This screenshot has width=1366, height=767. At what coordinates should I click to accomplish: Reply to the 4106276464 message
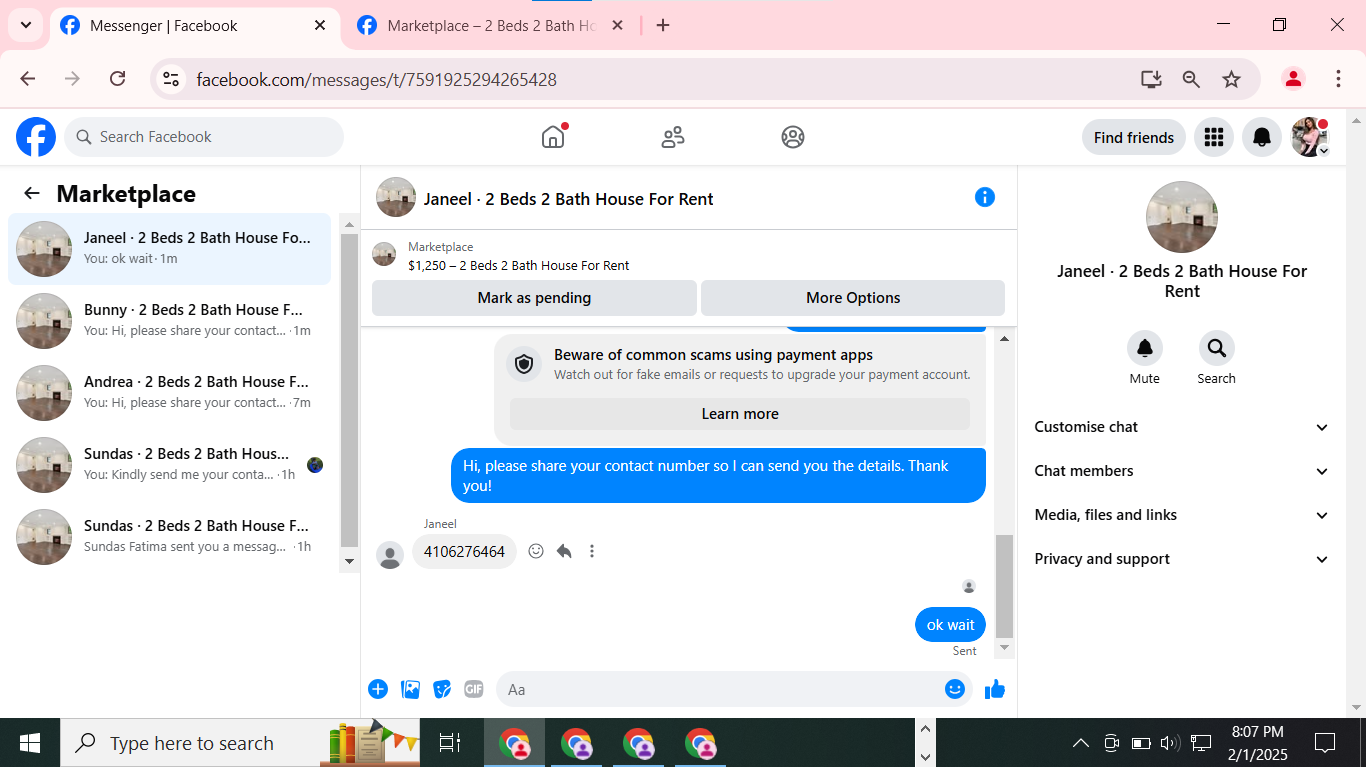pyautogui.click(x=564, y=551)
